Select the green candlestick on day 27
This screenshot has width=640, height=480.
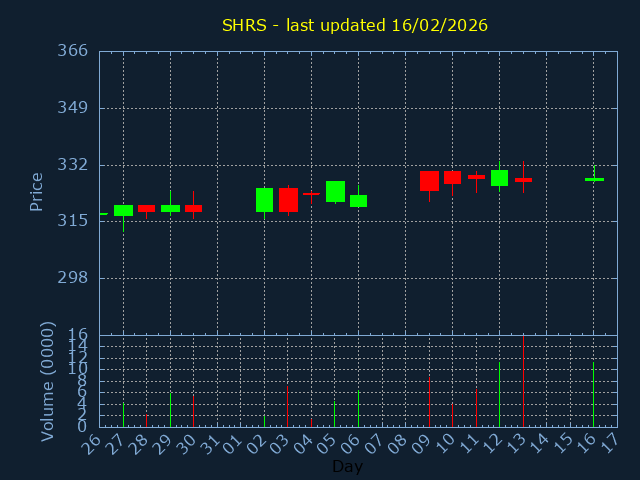point(123,211)
